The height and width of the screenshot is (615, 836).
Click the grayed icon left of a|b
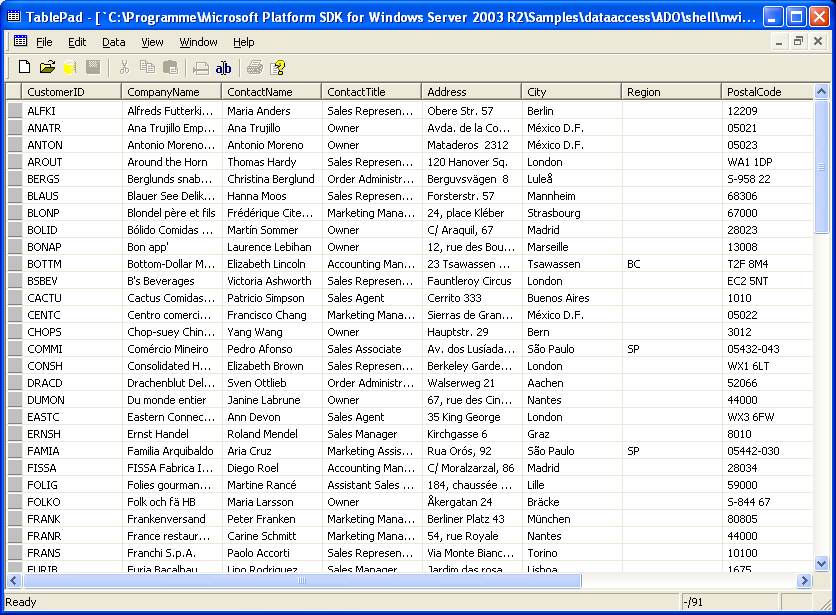201,68
